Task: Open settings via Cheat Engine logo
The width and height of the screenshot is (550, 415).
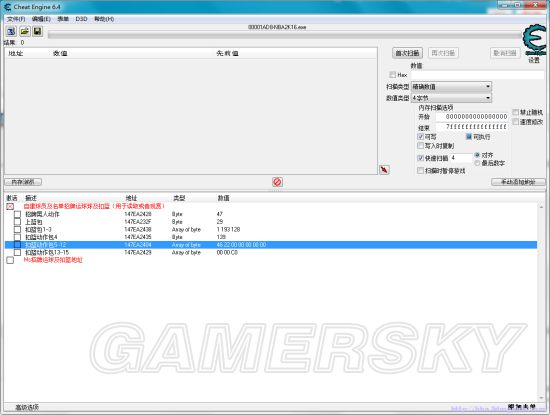Action: click(534, 40)
